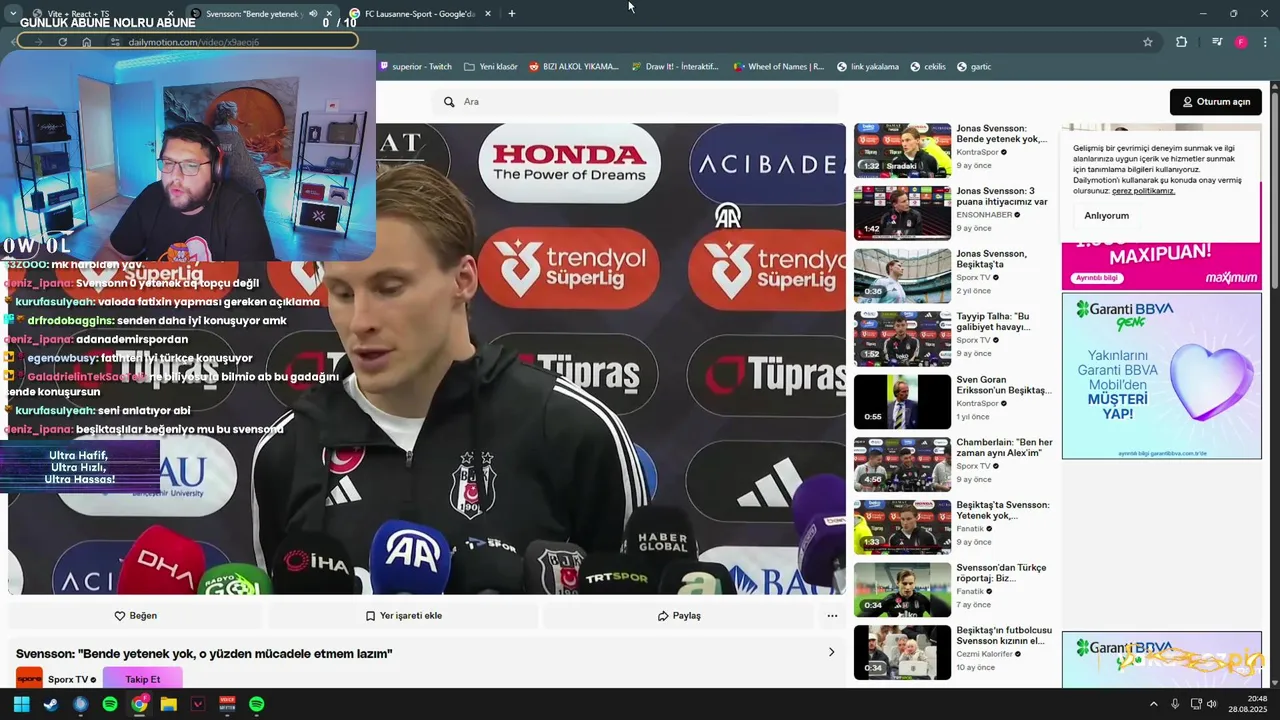The image size is (1280, 720).
Task: Accept cookies with the Anlıyorum button
Action: pyautogui.click(x=1106, y=216)
